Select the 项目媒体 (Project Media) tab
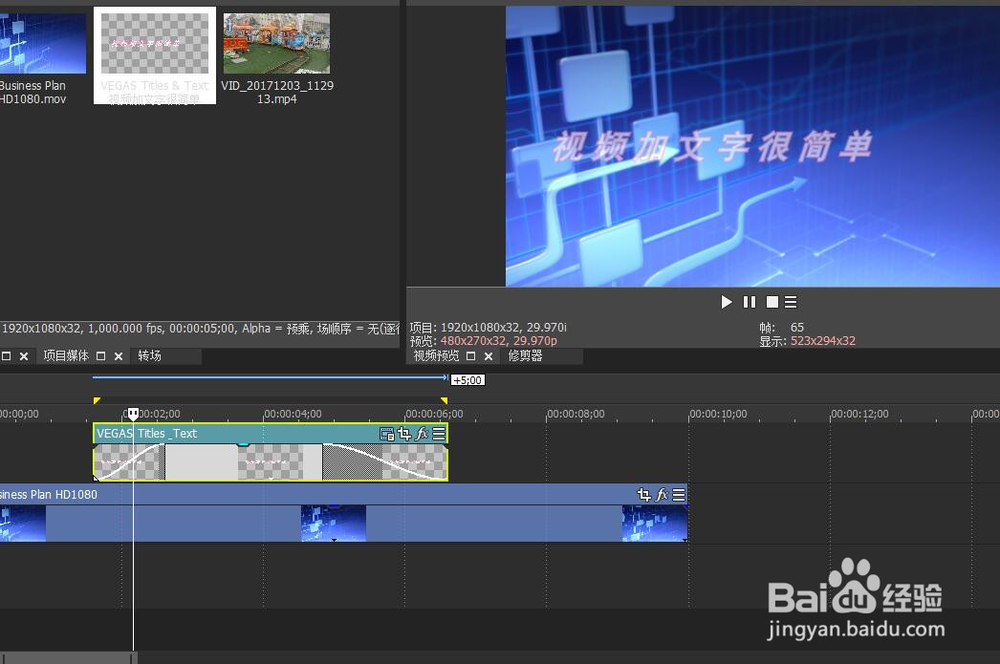Image resolution: width=1000 pixels, height=664 pixels. click(x=65, y=355)
